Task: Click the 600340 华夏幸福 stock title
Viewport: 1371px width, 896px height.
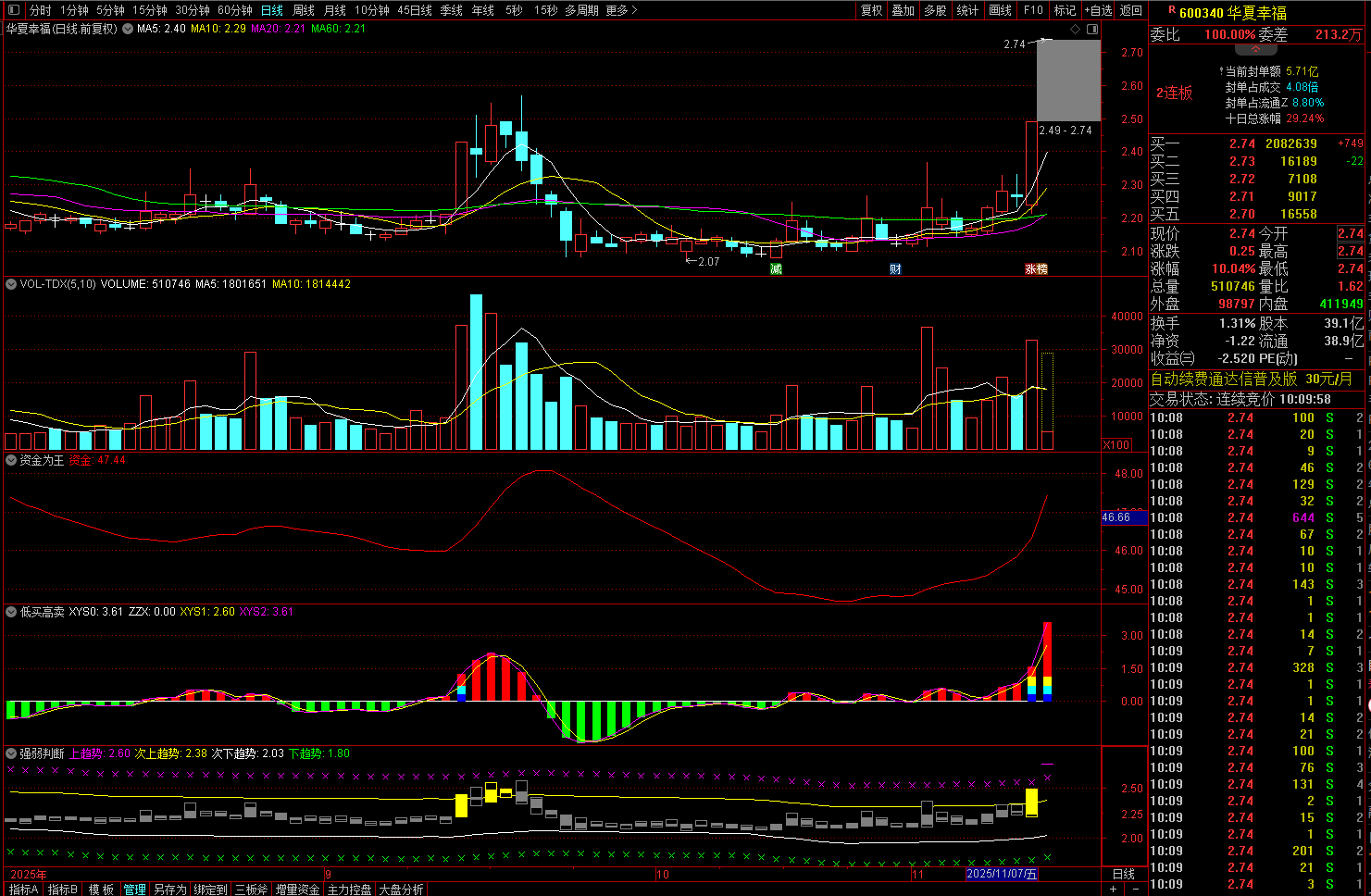Action: 1233,13
